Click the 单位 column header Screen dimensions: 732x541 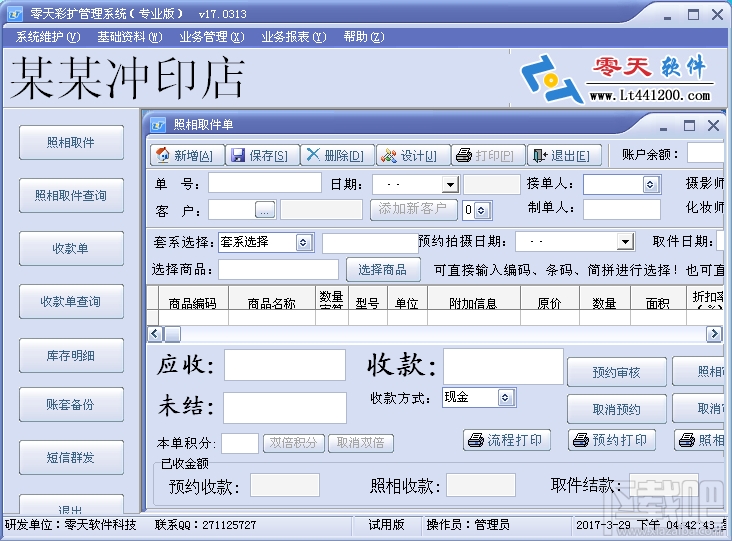[407, 298]
